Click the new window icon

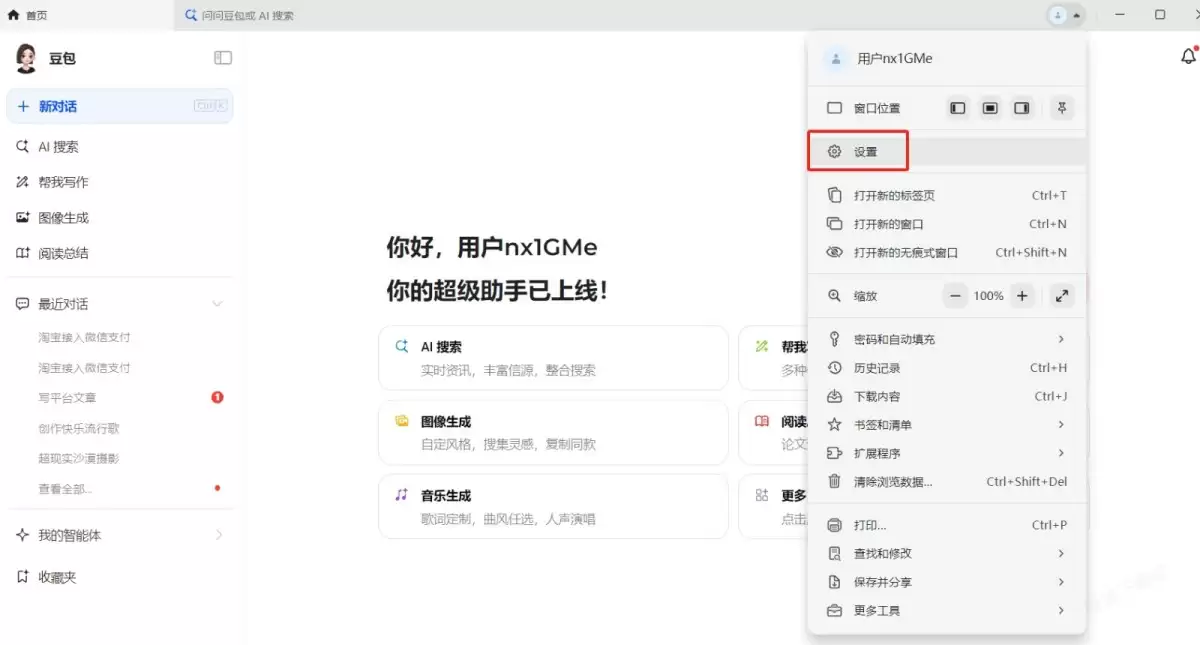[834, 224]
